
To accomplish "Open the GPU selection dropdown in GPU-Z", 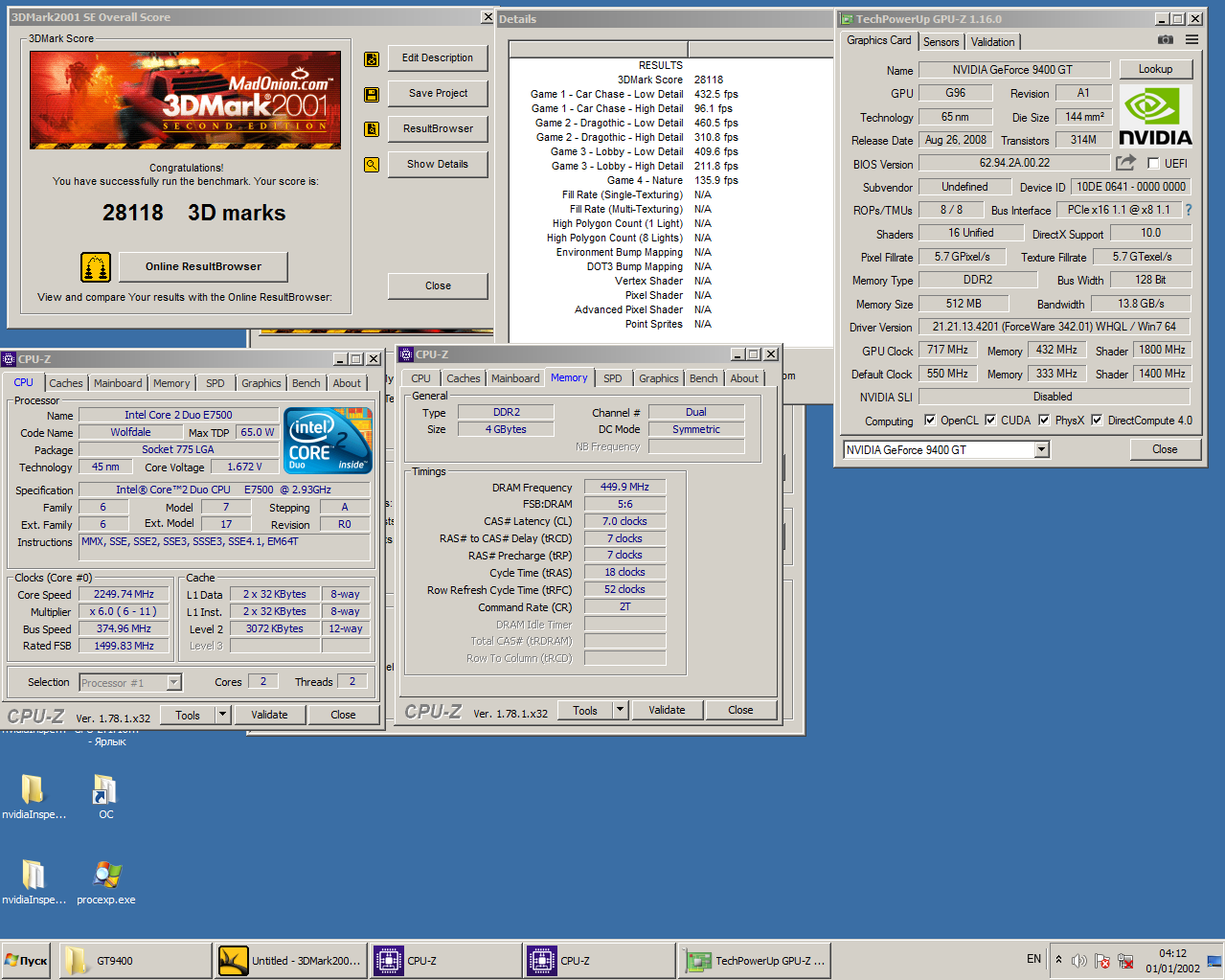I will coord(1042,449).
